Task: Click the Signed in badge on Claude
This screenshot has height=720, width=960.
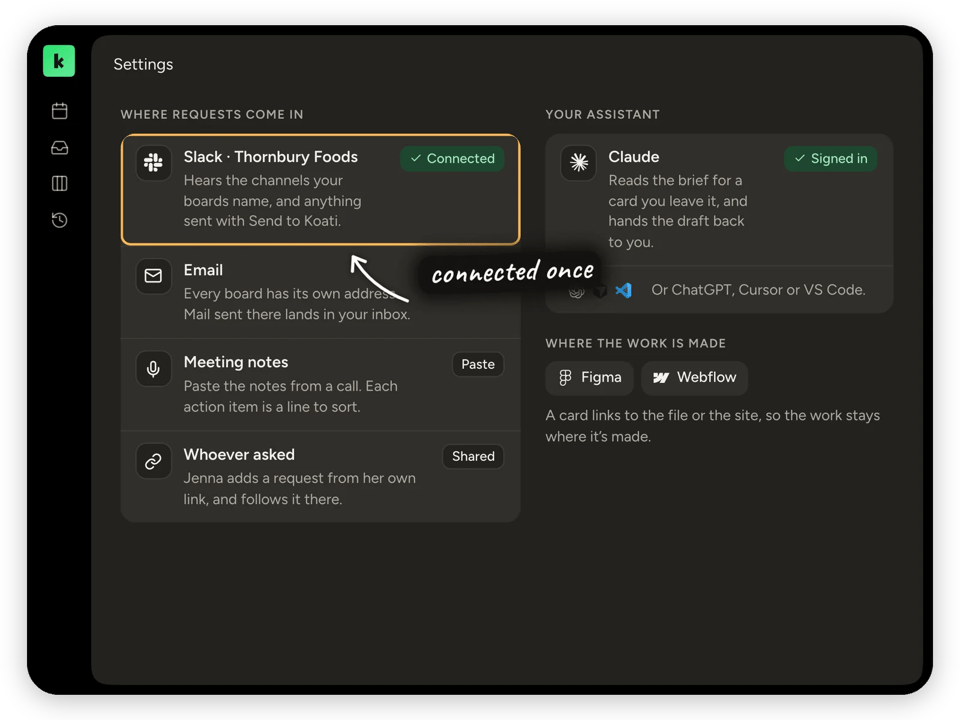Action: (830, 159)
